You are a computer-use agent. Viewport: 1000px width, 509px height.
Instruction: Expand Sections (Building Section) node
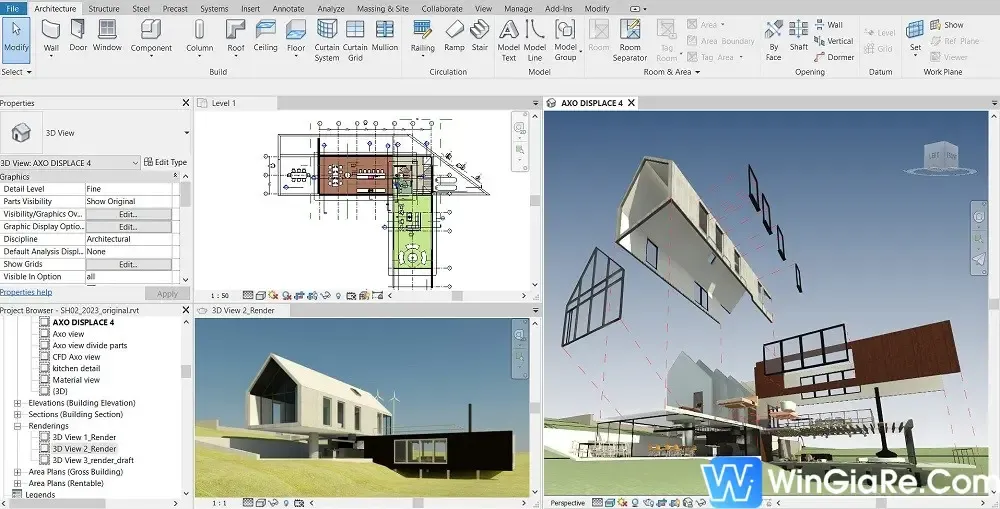click(17, 415)
